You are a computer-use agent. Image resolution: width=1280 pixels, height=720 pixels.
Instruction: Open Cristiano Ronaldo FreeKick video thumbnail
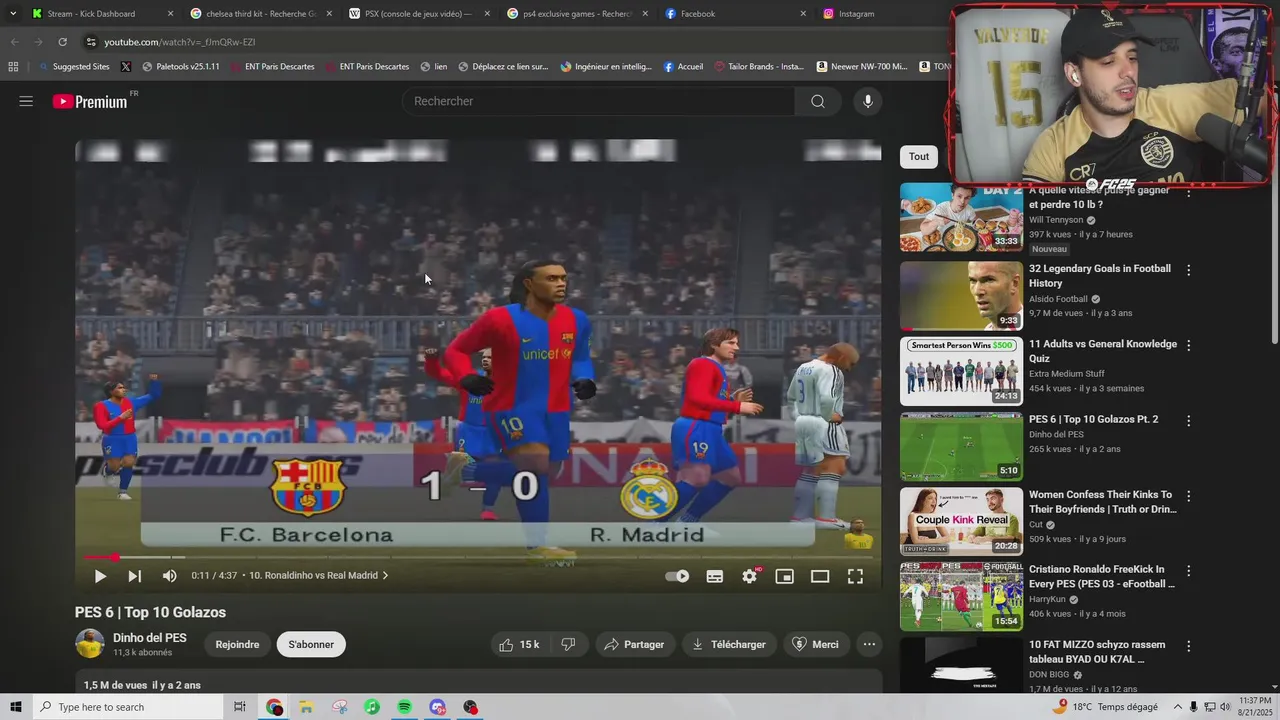point(961,597)
